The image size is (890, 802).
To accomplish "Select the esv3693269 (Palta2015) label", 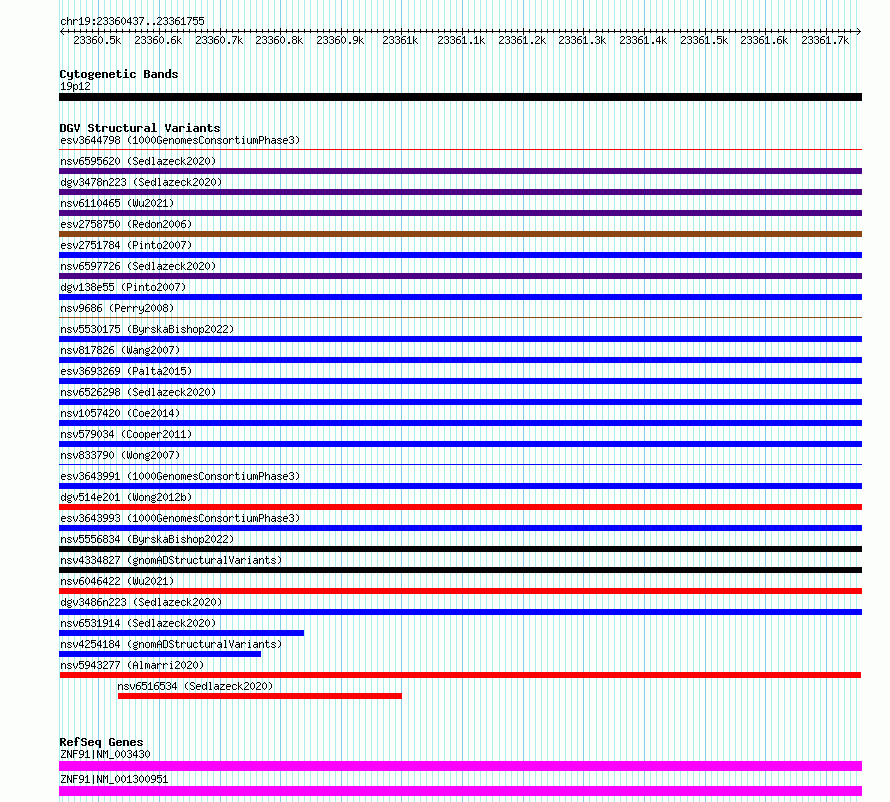I will click(x=126, y=371).
